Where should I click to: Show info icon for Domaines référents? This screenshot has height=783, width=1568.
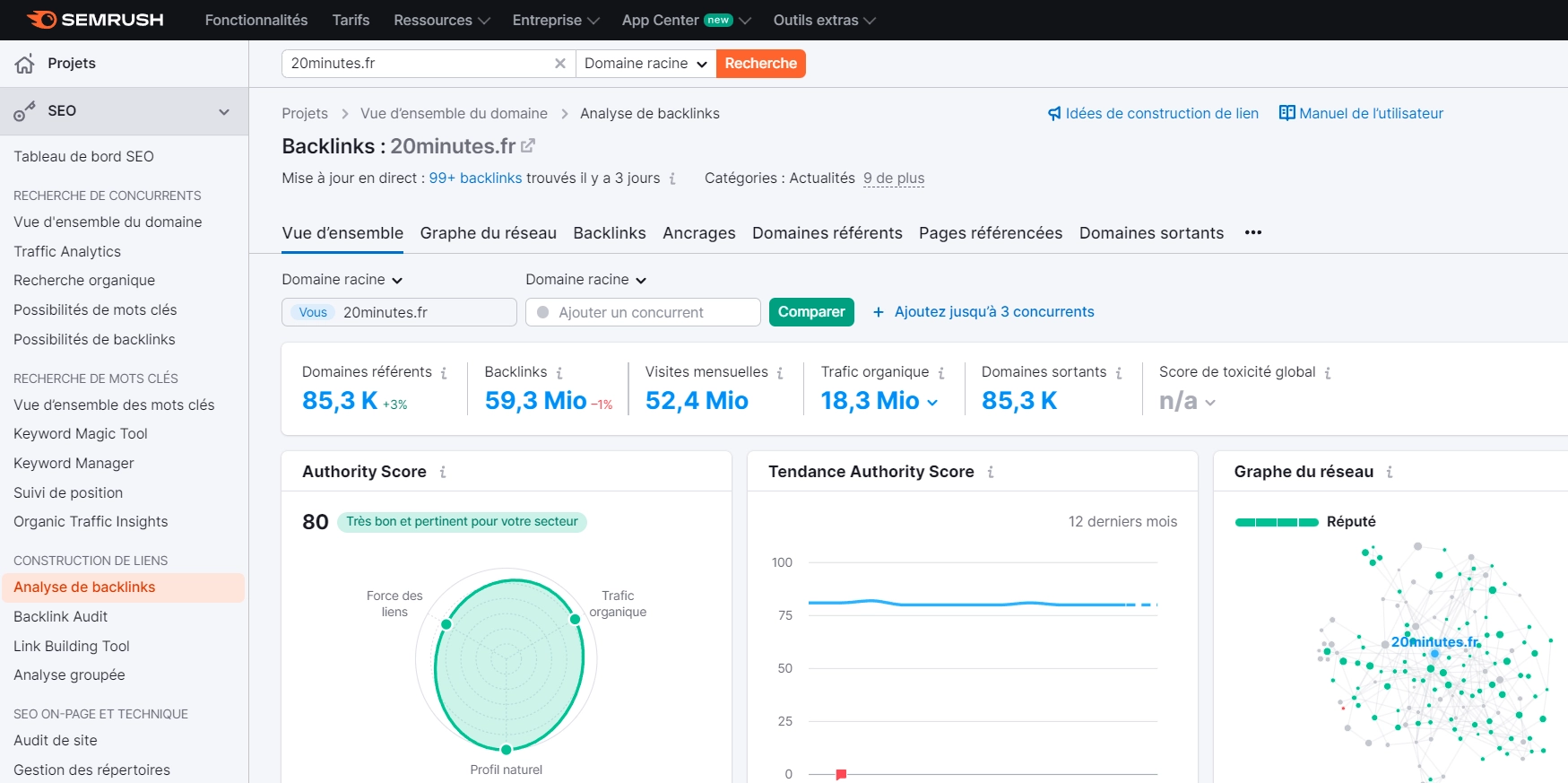point(444,372)
